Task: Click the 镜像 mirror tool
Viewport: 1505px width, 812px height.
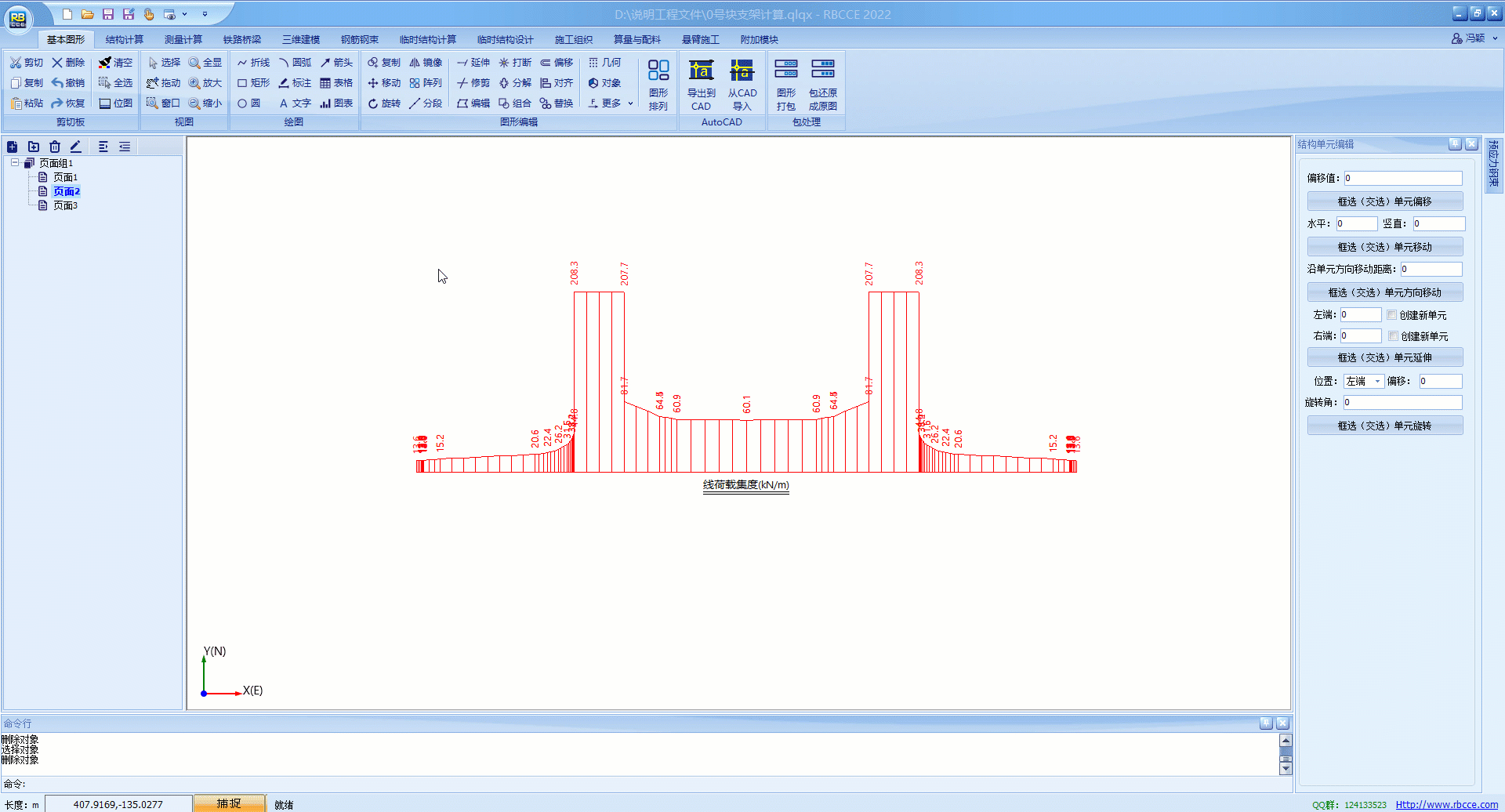Action: [x=426, y=63]
